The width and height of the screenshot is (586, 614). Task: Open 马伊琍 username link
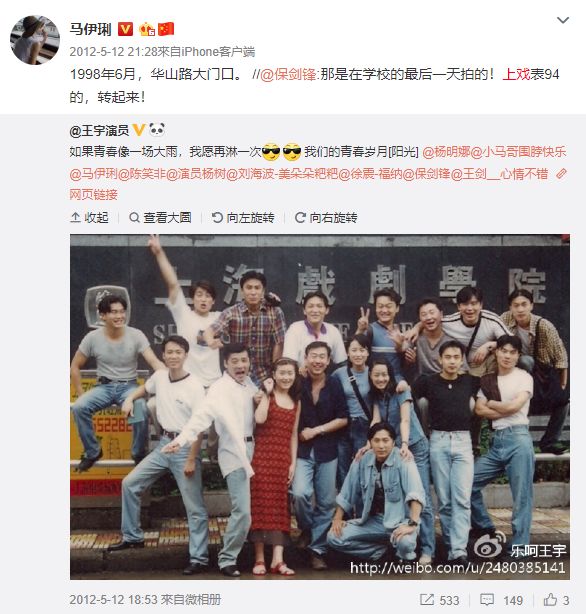(90, 29)
